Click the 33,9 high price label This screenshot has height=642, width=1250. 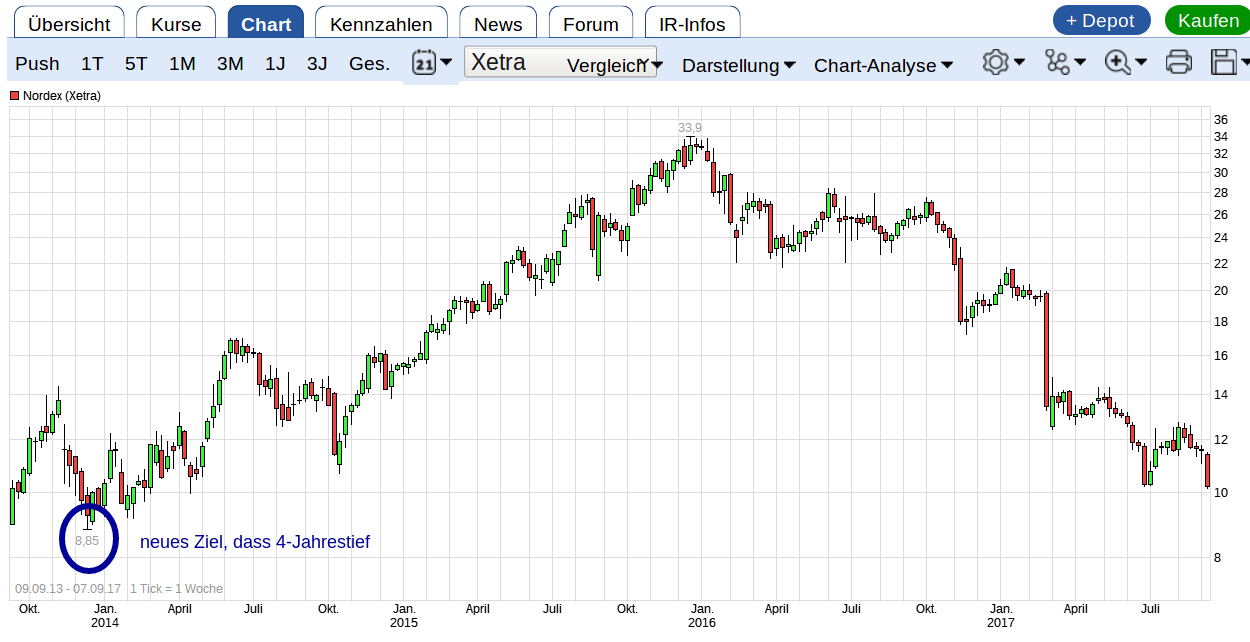tap(690, 127)
